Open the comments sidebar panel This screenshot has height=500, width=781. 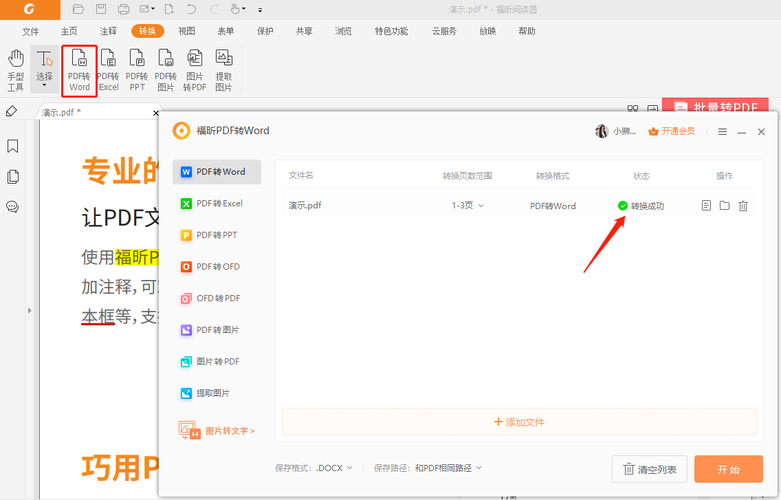12,207
